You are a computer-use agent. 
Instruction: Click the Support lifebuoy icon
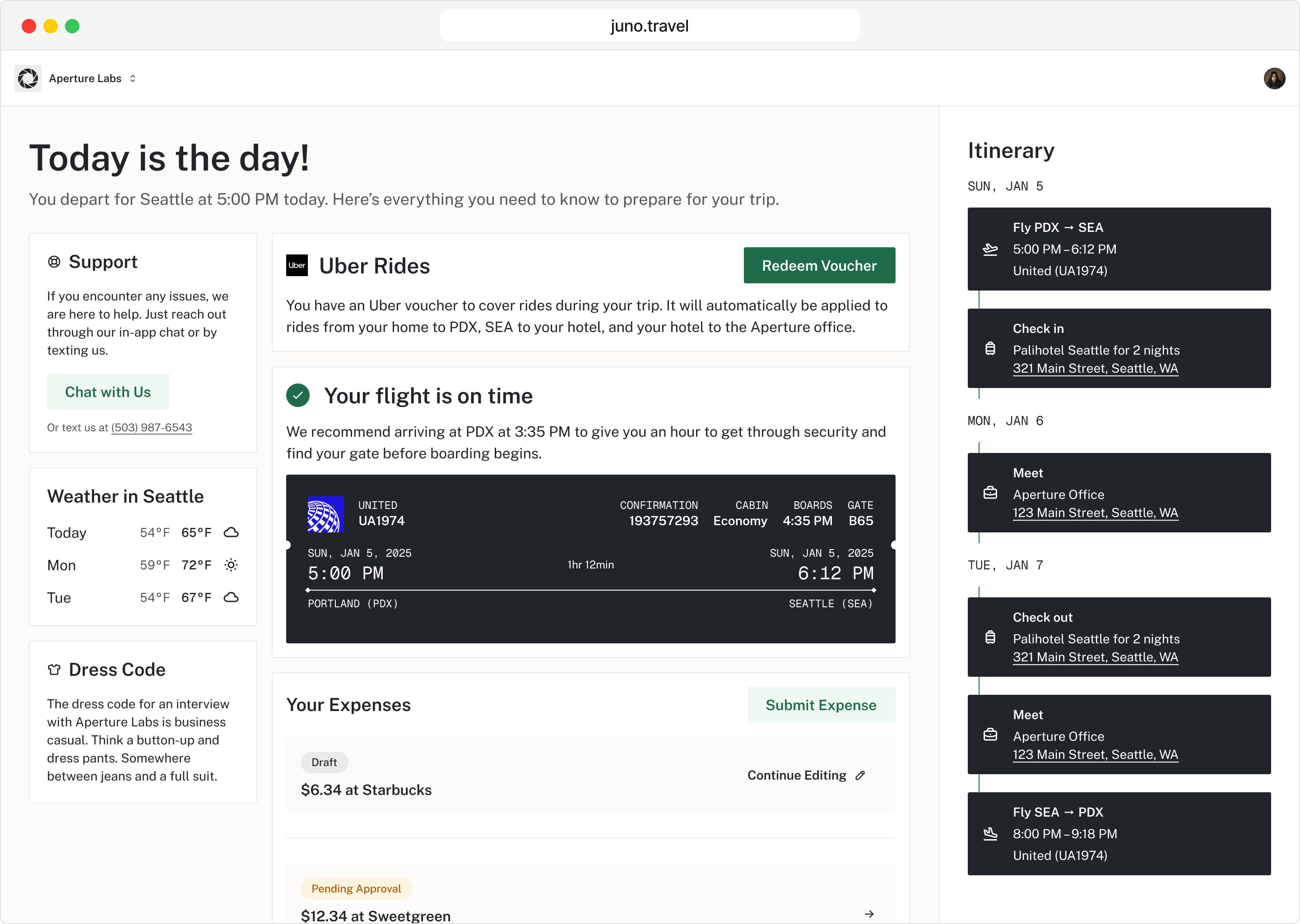[x=54, y=261]
